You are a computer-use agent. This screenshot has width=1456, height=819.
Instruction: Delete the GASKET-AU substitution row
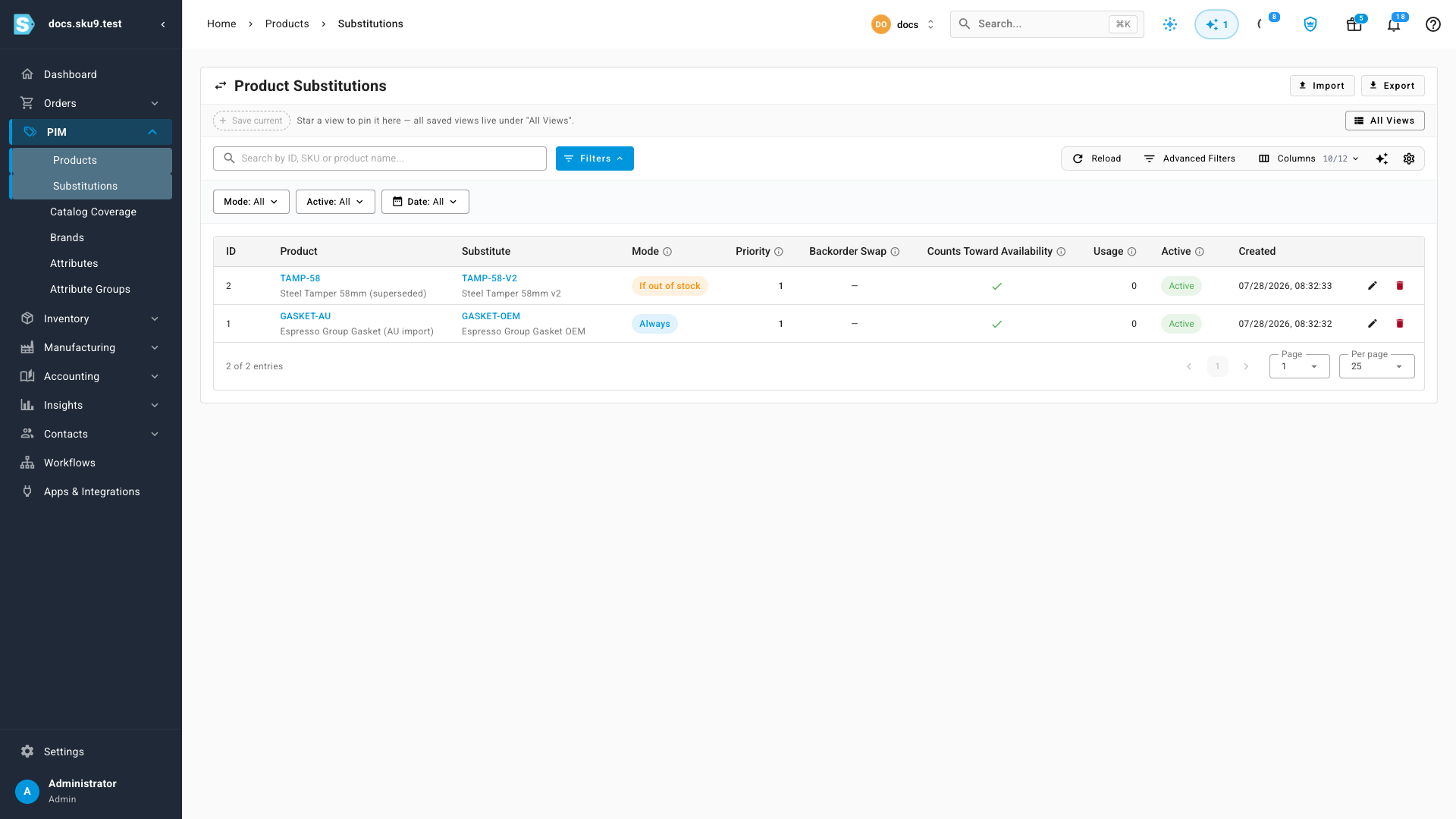[1400, 324]
